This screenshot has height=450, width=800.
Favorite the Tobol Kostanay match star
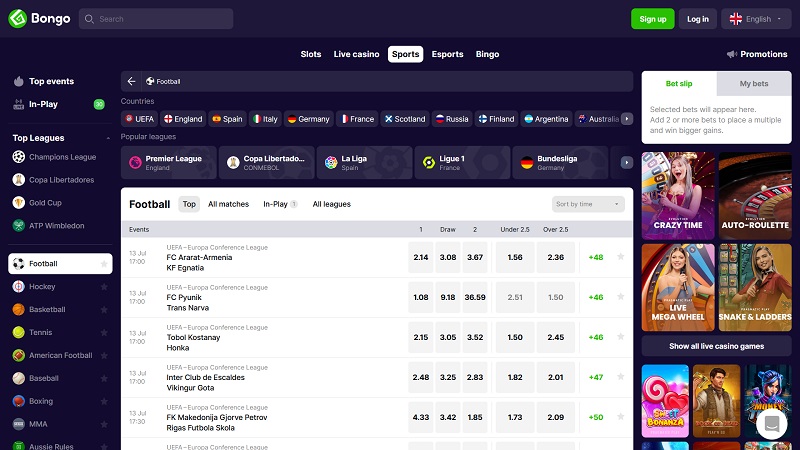click(620, 337)
